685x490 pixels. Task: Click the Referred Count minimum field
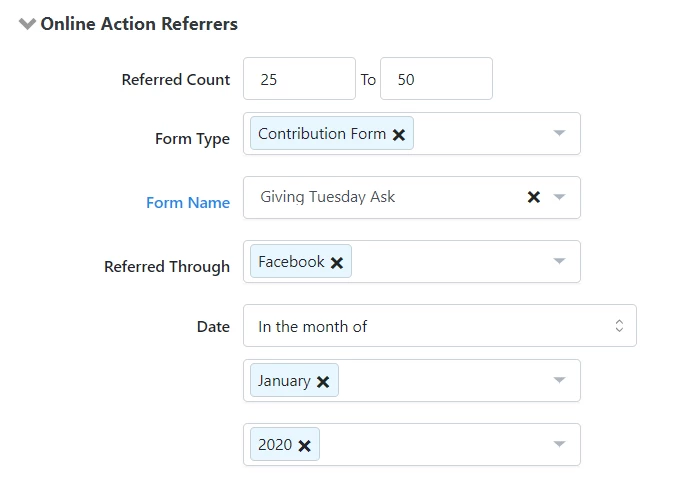pos(299,79)
